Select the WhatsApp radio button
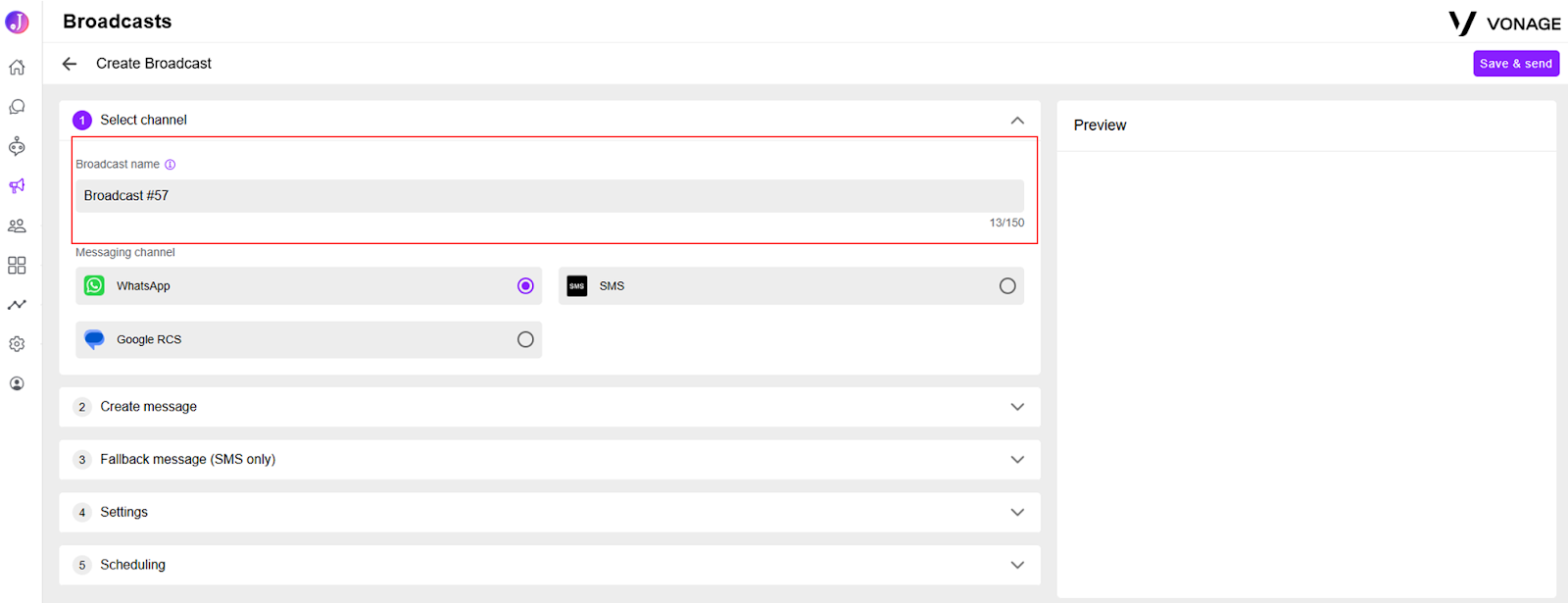1568x603 pixels. click(525, 286)
